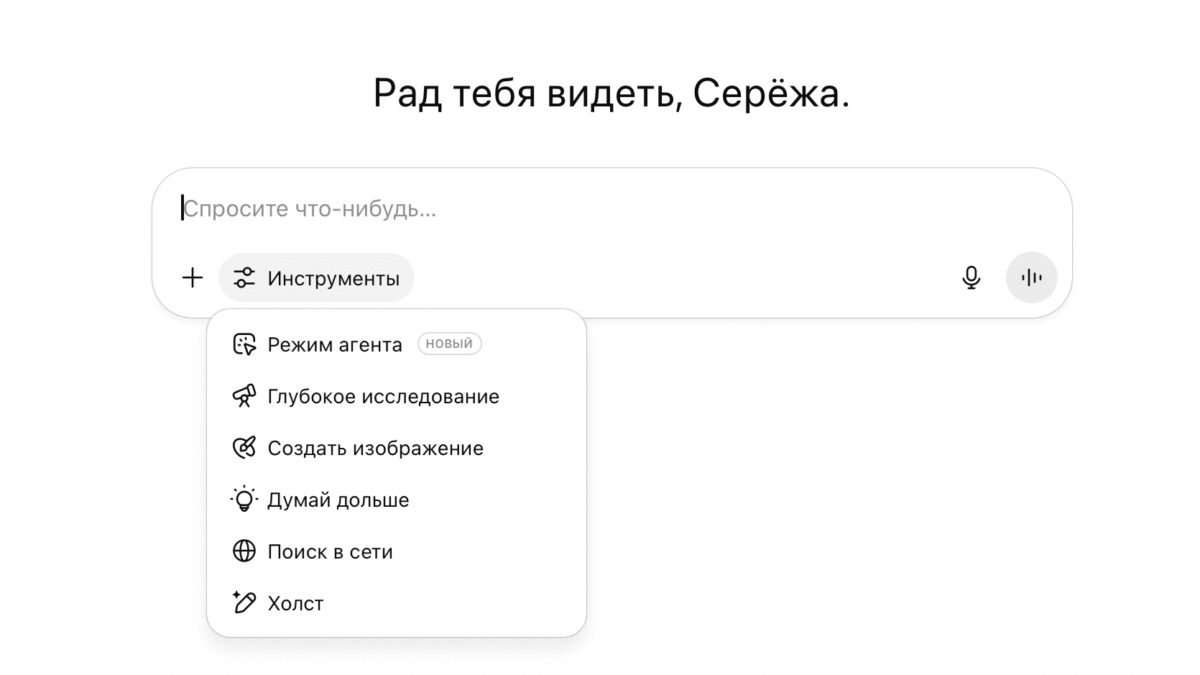Choose Холст from the tools menu

pyautogui.click(x=295, y=603)
